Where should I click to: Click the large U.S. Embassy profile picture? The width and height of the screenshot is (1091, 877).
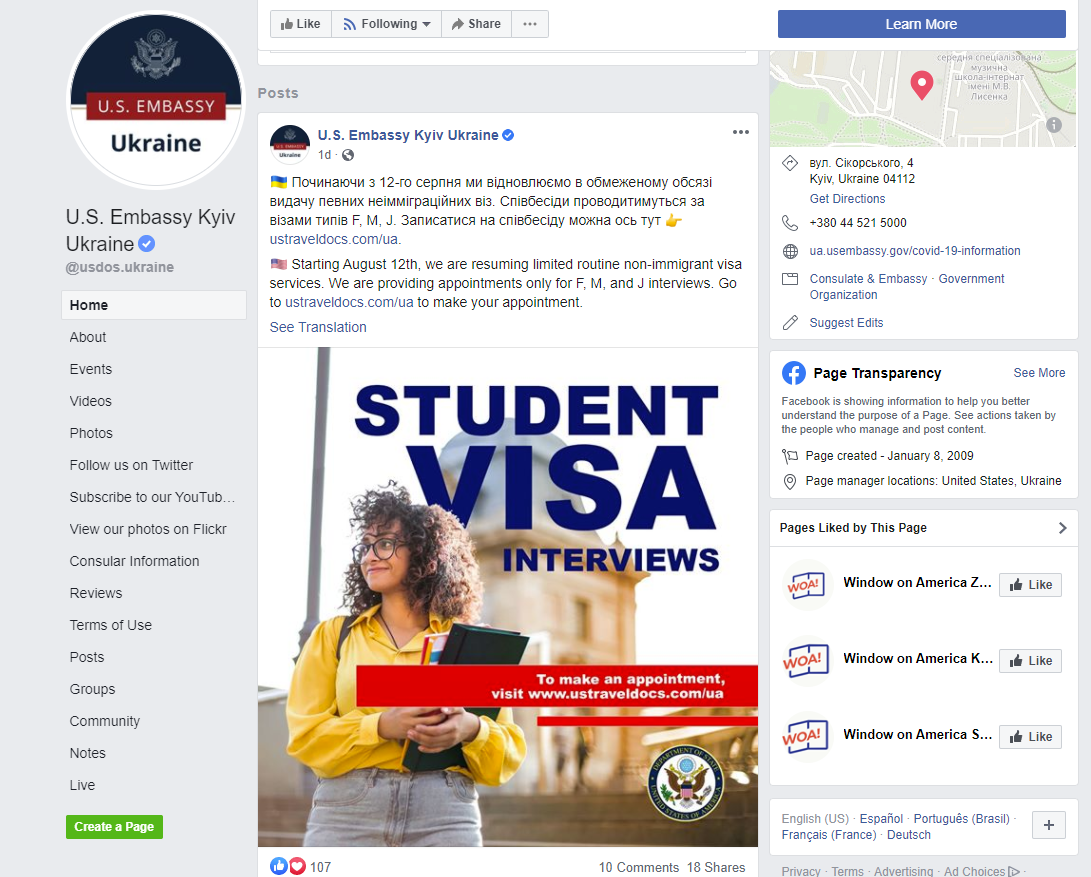click(156, 100)
